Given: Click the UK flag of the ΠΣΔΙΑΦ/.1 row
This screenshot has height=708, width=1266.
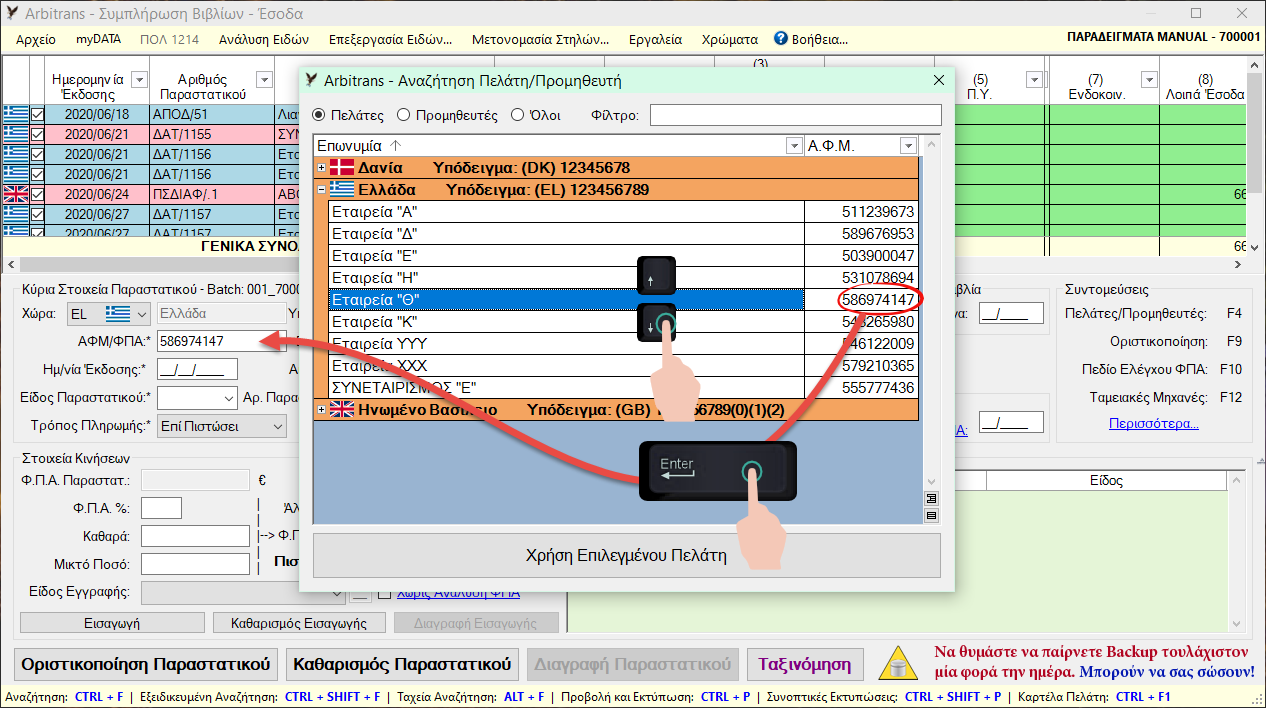Looking at the screenshot, I should [x=15, y=194].
